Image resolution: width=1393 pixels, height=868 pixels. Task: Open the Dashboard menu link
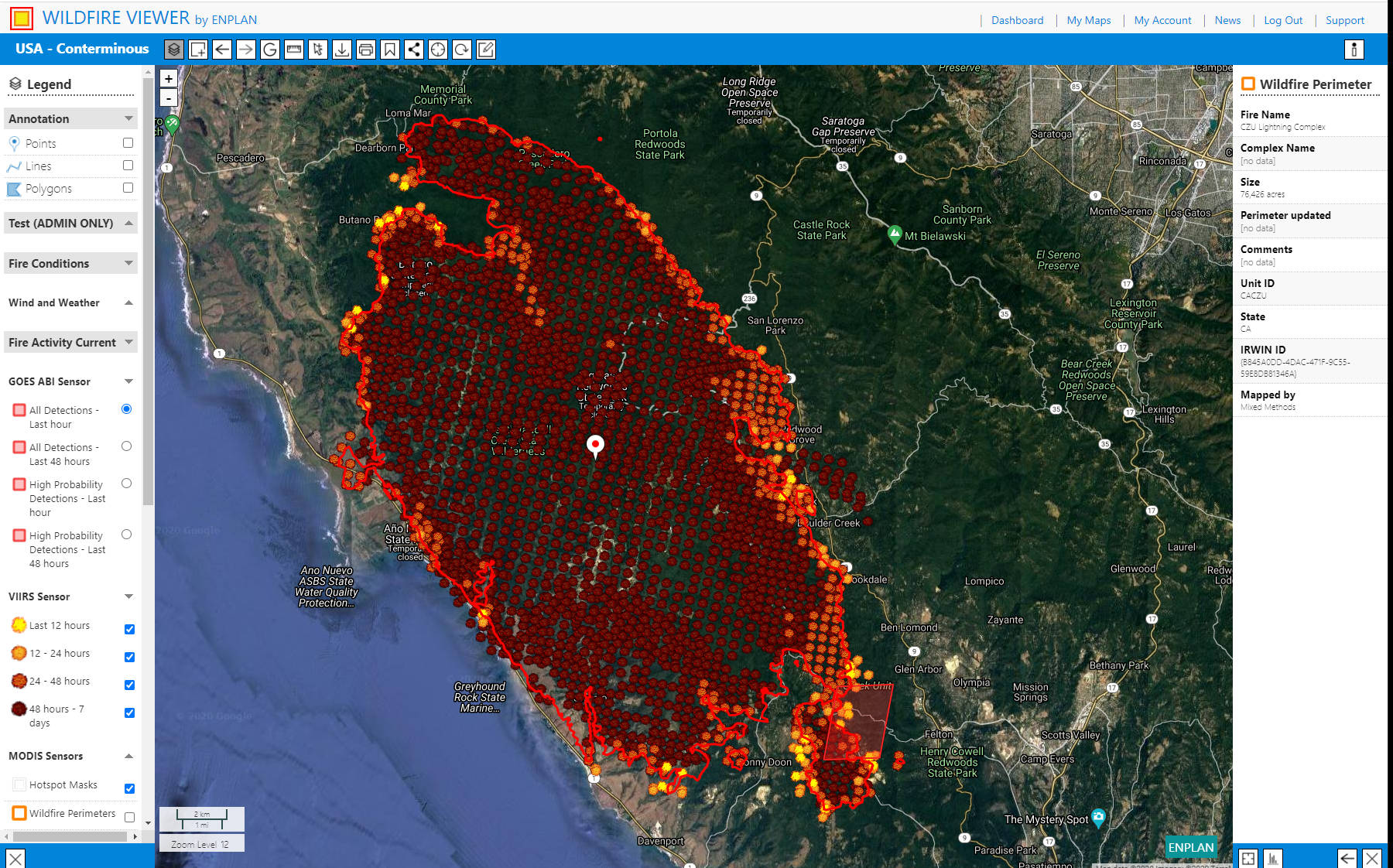[x=1017, y=20]
